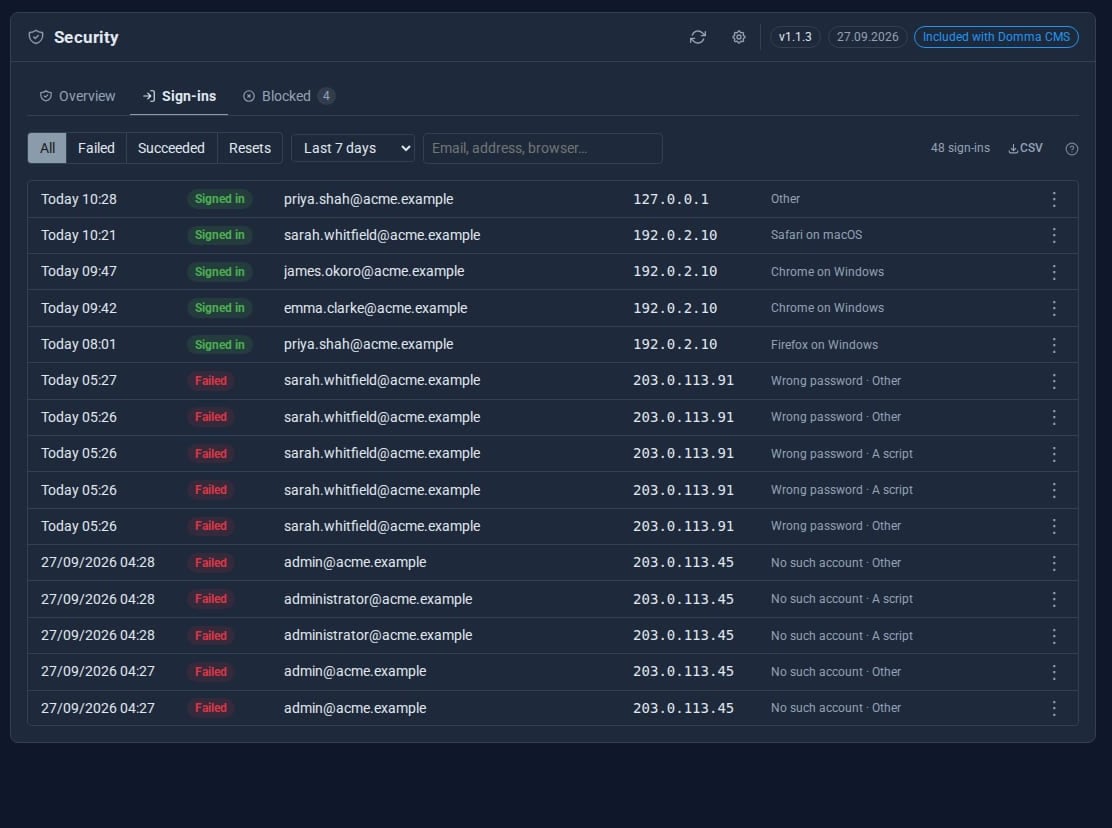Show All sign-ins filter
This screenshot has height=828, width=1112.
(x=48, y=148)
